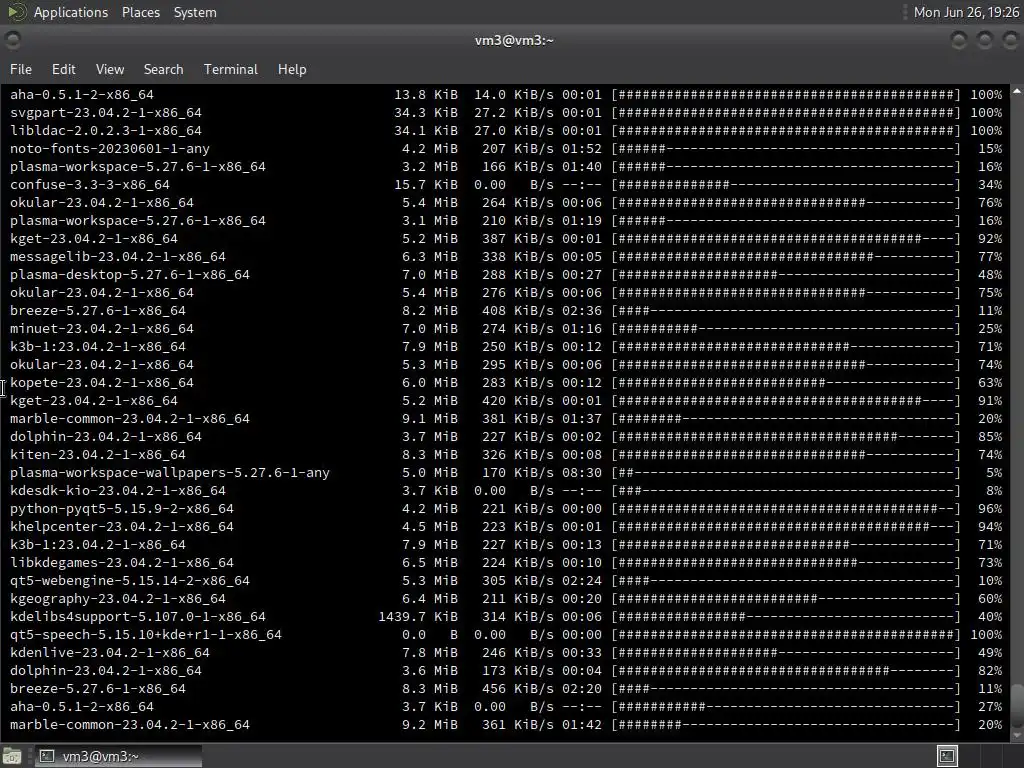Click the kdenlive-23.04.2-1-x86_64 package name
This screenshot has height=768, width=1024.
tap(110, 652)
